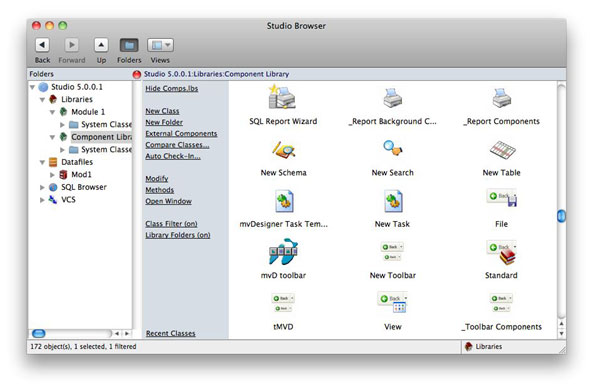Click the Forward toolbar button
Image resolution: width=590 pixels, height=384 pixels.
[71, 46]
